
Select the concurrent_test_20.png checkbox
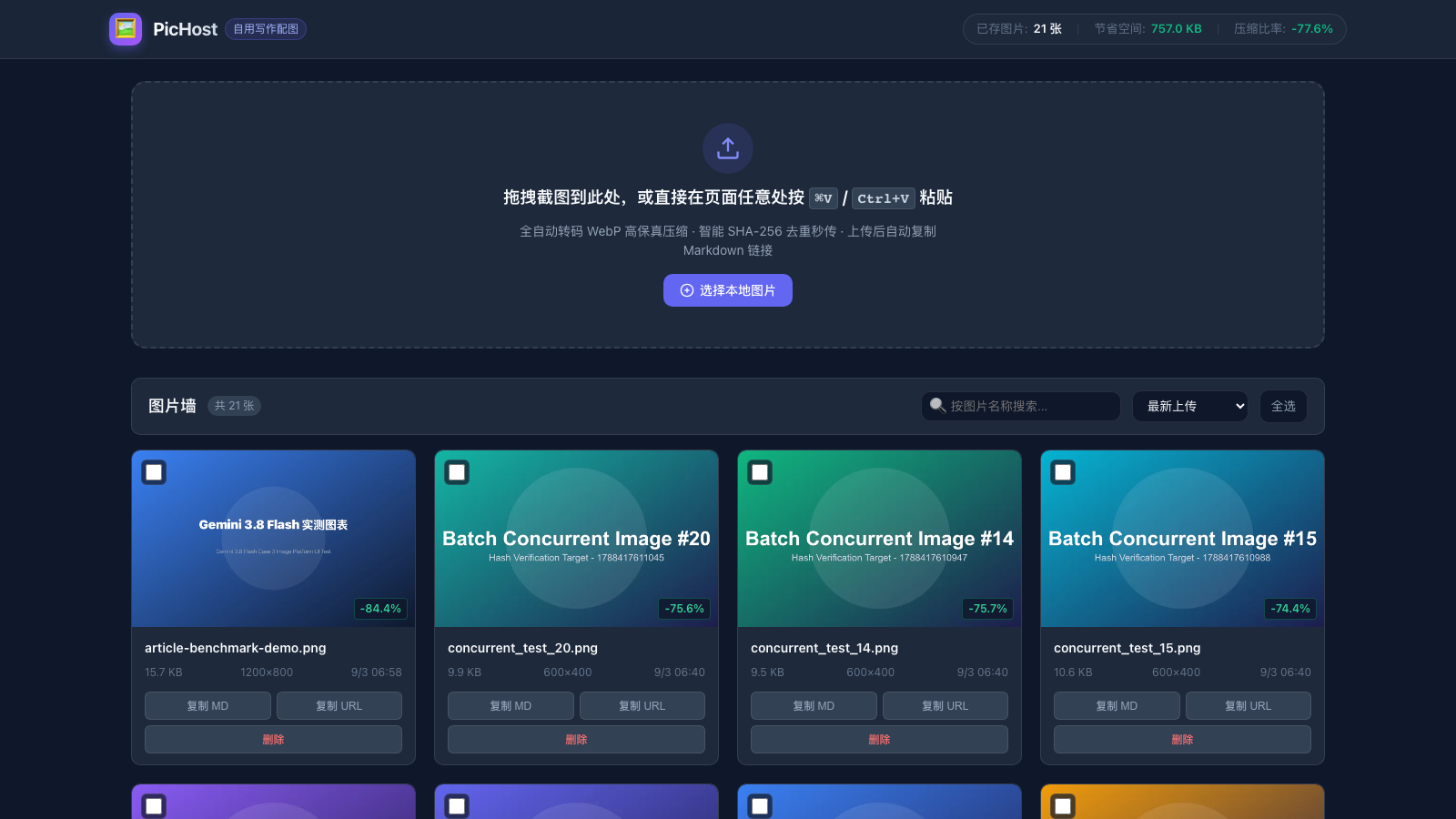(457, 472)
